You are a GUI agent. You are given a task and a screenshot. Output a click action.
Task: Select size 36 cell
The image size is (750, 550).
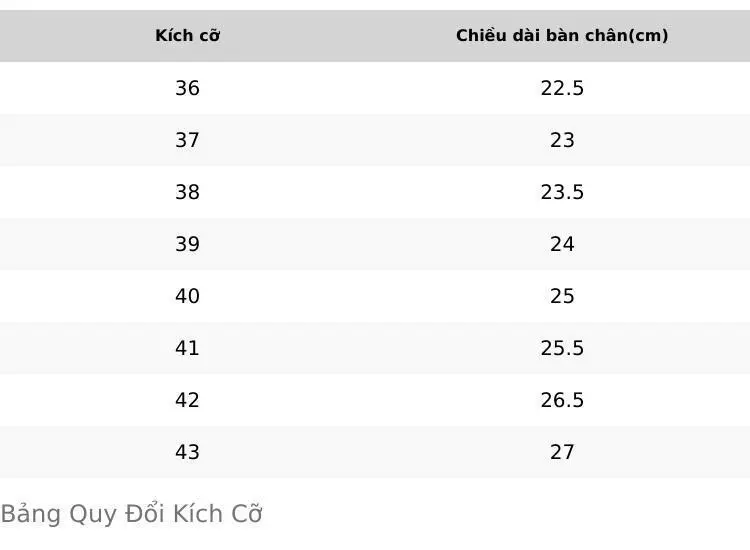(188, 88)
